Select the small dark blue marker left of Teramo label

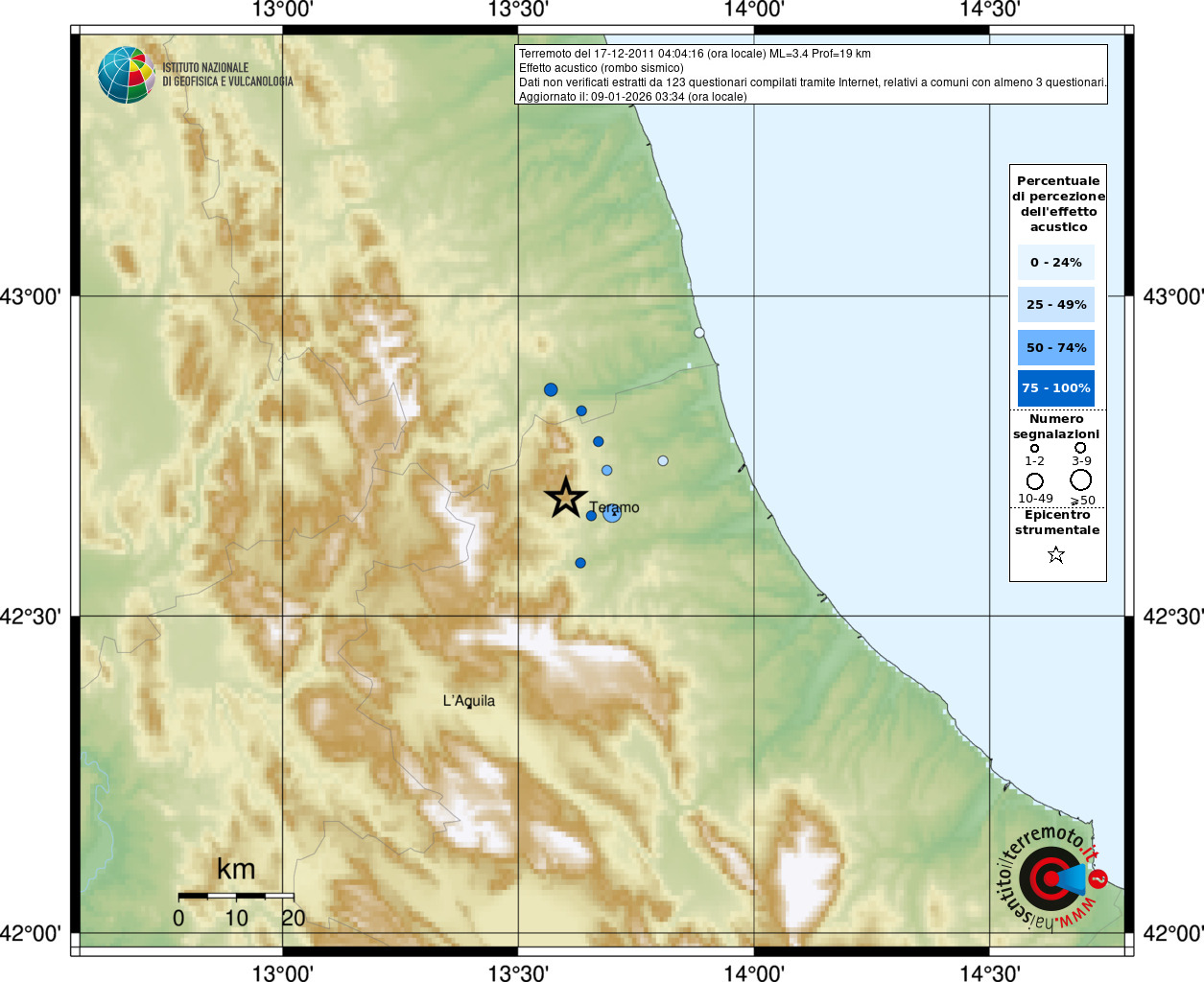591,516
